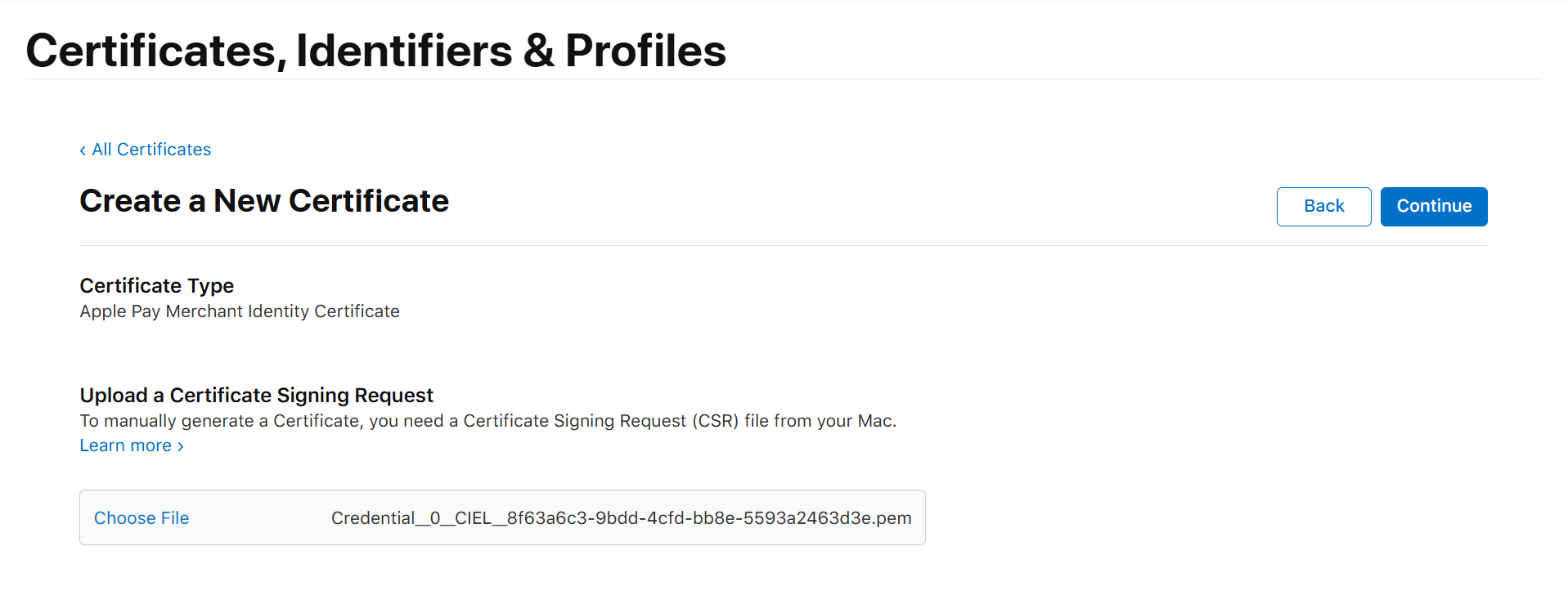Click the Create a New Certificate heading
Image resolution: width=1568 pixels, height=609 pixels.
coord(264,201)
